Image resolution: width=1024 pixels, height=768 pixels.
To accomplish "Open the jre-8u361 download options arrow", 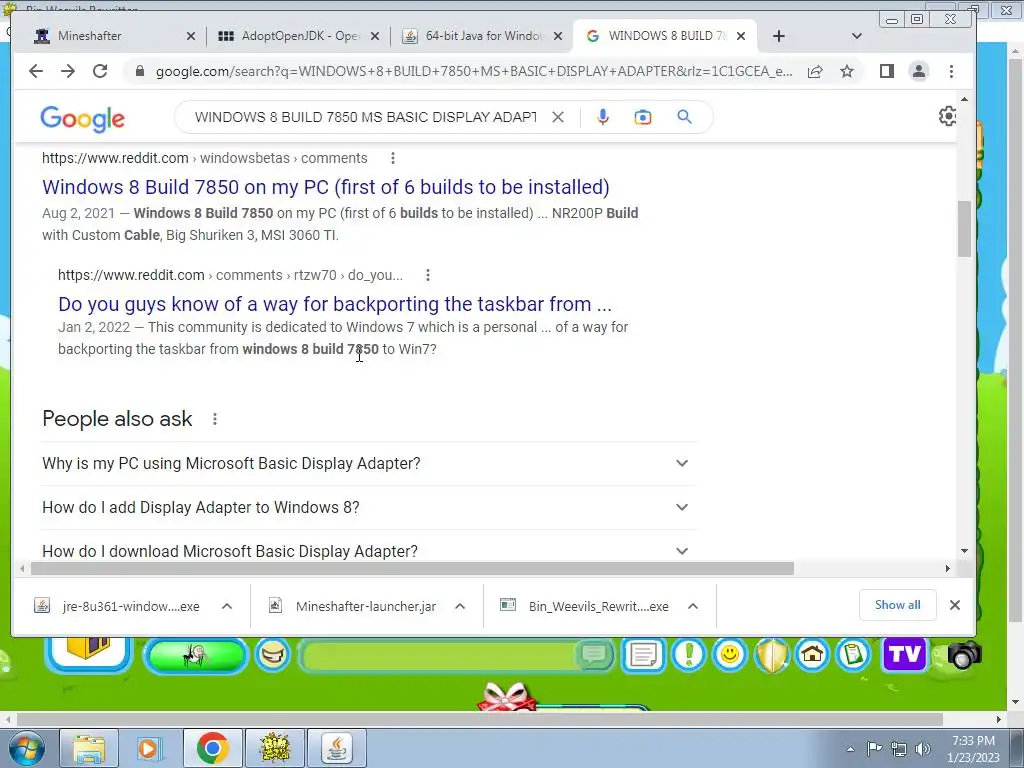I will (227, 606).
